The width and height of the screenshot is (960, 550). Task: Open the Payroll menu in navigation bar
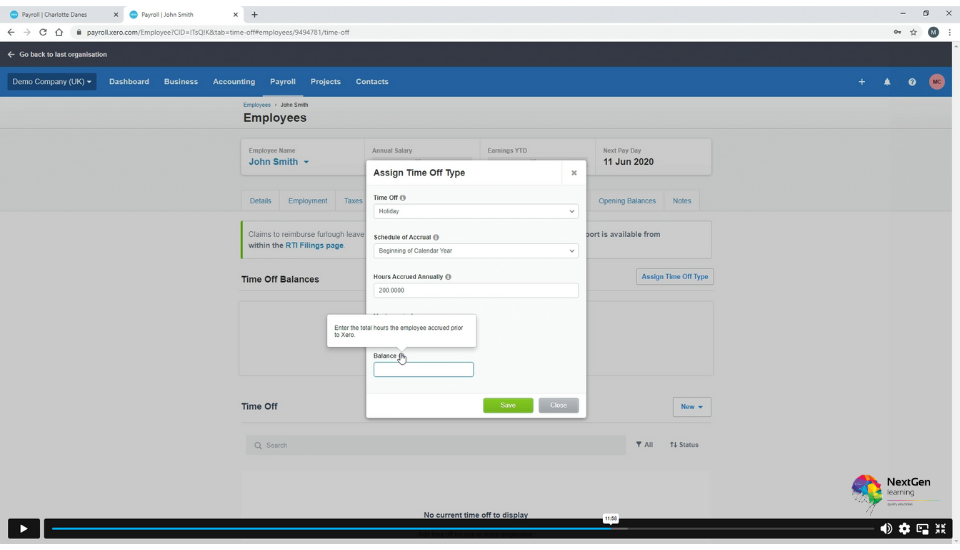(x=282, y=82)
